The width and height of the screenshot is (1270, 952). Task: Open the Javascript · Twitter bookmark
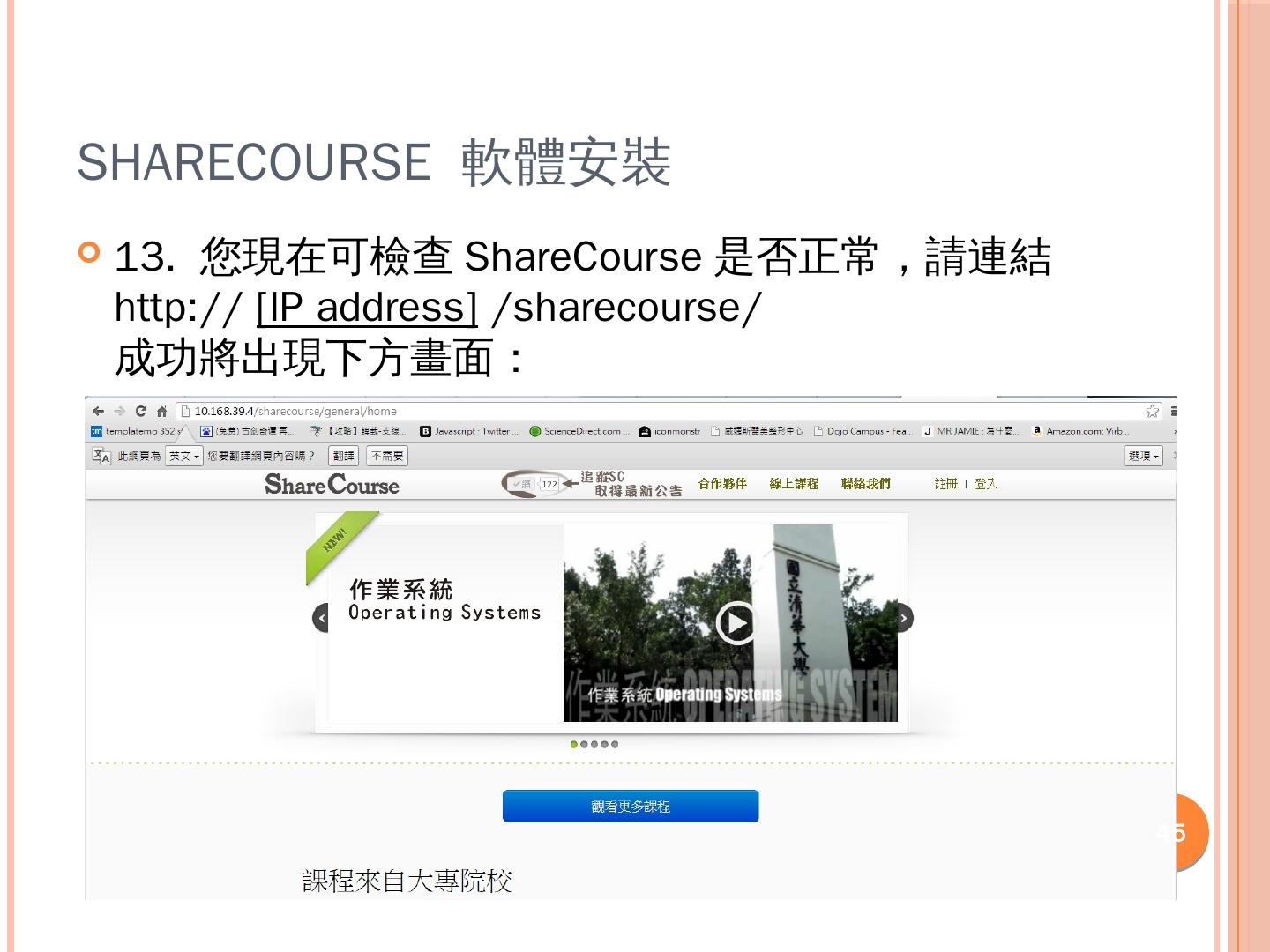469,431
